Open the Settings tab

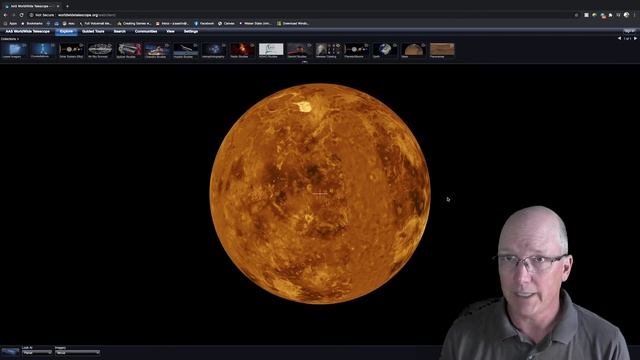pos(191,31)
